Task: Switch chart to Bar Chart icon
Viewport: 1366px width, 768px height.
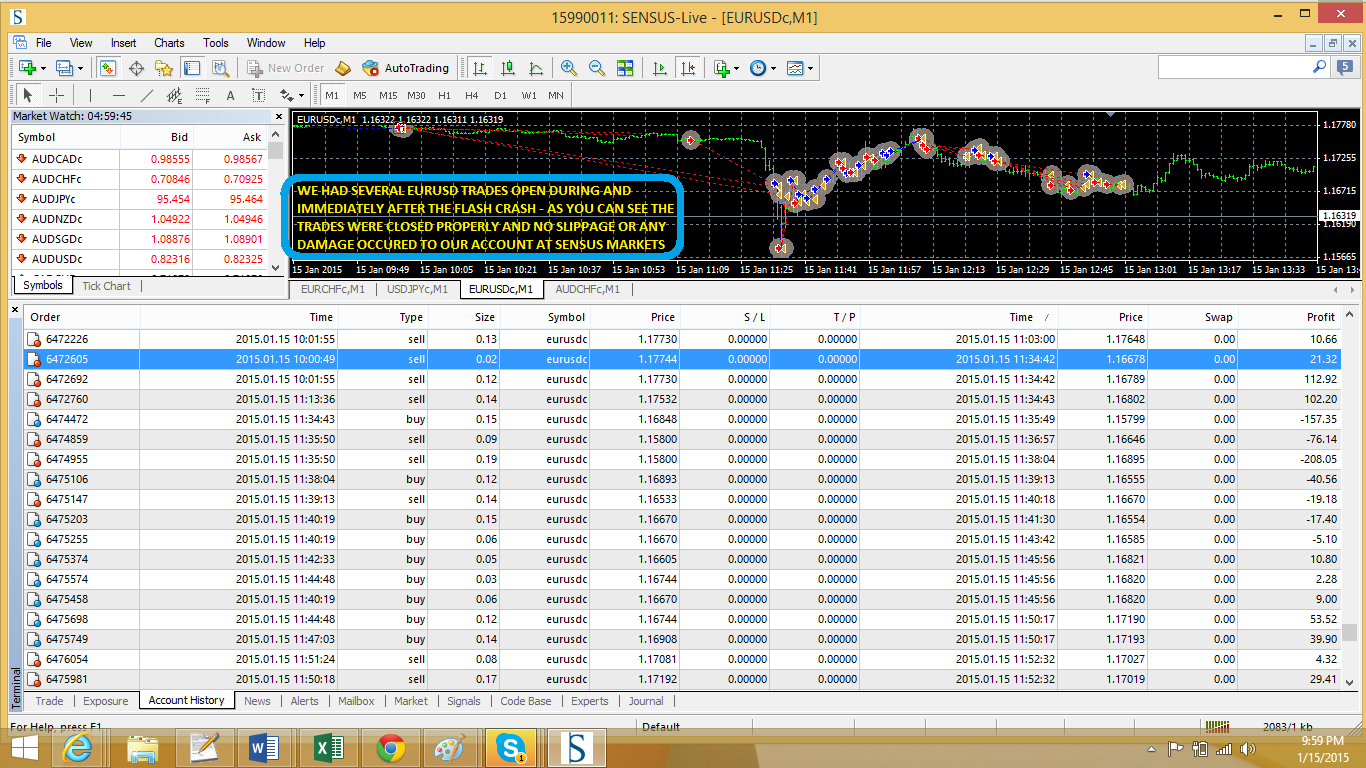Action: [x=480, y=68]
